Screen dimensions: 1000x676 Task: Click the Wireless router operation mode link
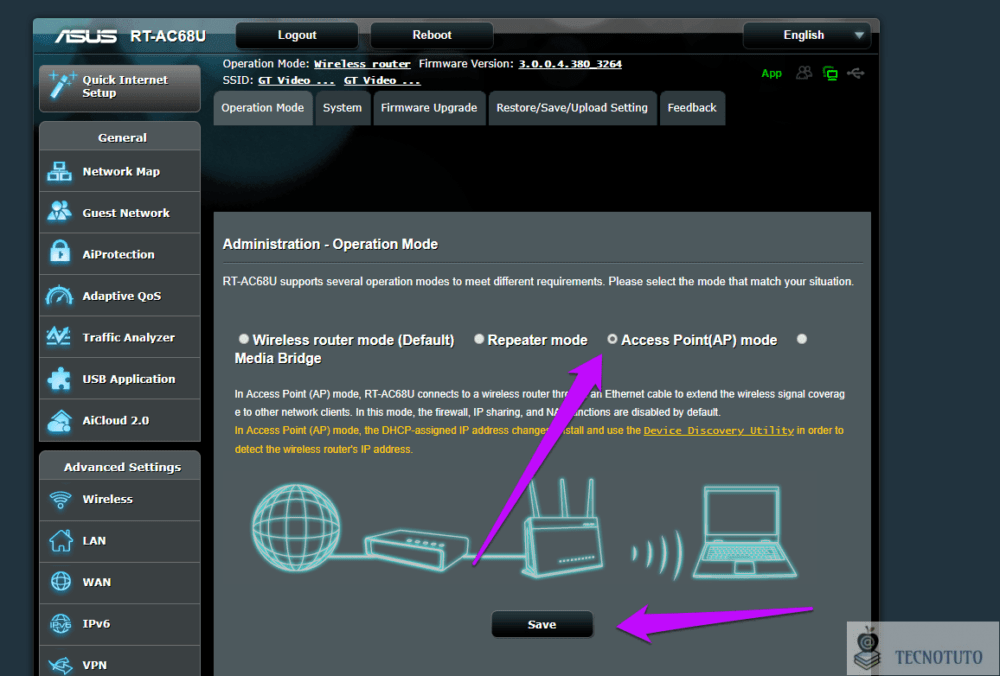362,64
